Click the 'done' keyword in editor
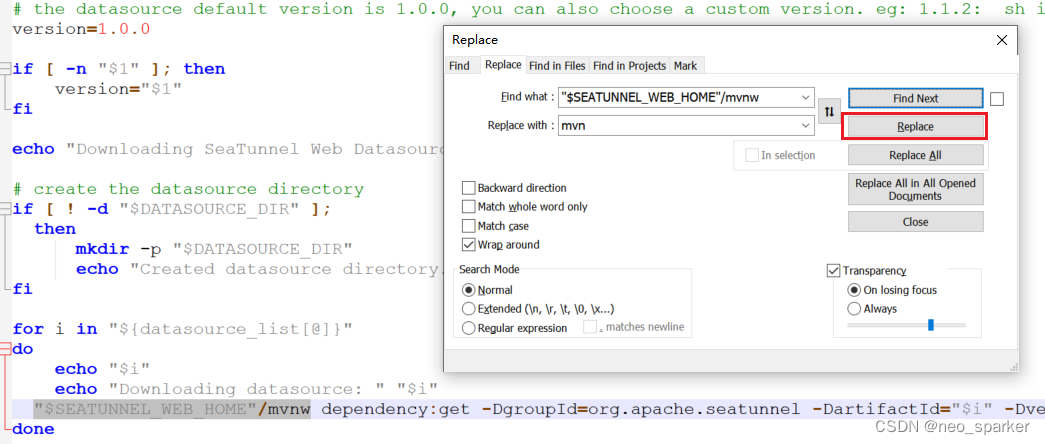 [x=33, y=429]
